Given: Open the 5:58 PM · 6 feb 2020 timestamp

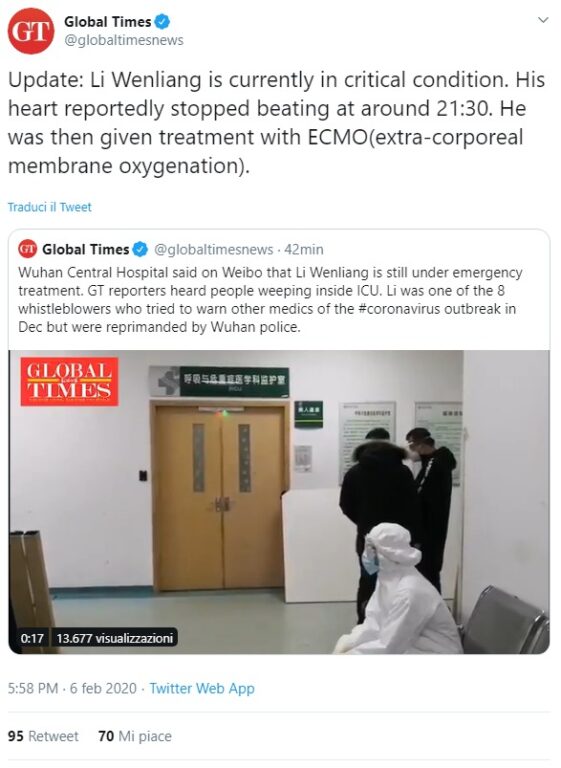Looking at the screenshot, I should point(72,688).
